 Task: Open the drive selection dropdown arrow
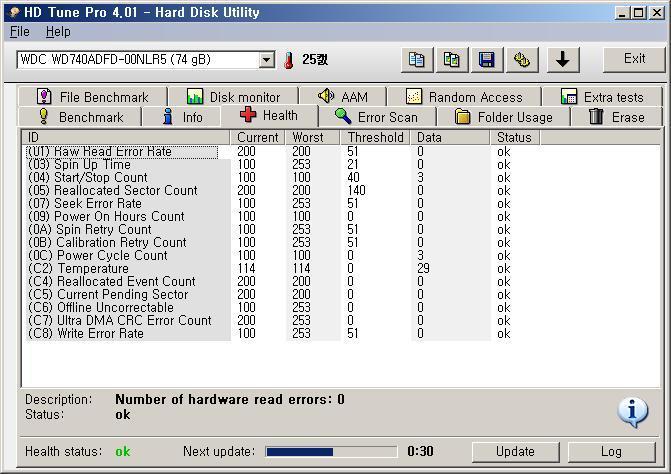pos(267,60)
